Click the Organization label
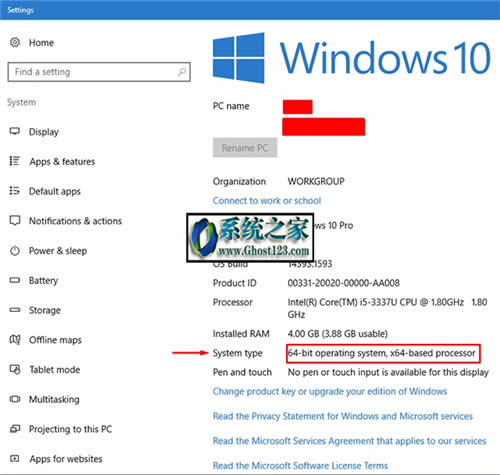Viewport: 500px width, 475px height. (239, 181)
